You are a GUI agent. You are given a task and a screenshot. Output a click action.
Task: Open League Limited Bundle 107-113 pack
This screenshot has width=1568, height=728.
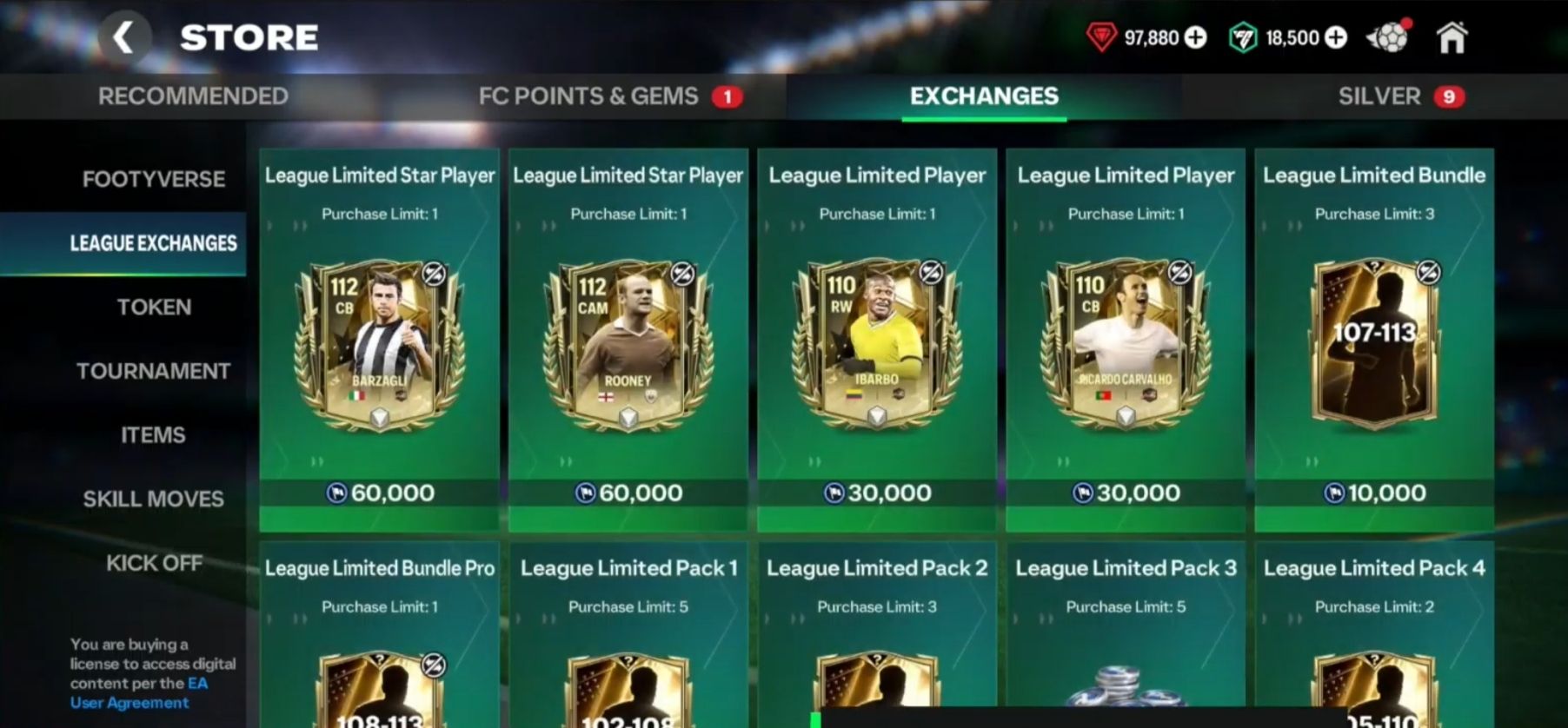pos(1374,340)
